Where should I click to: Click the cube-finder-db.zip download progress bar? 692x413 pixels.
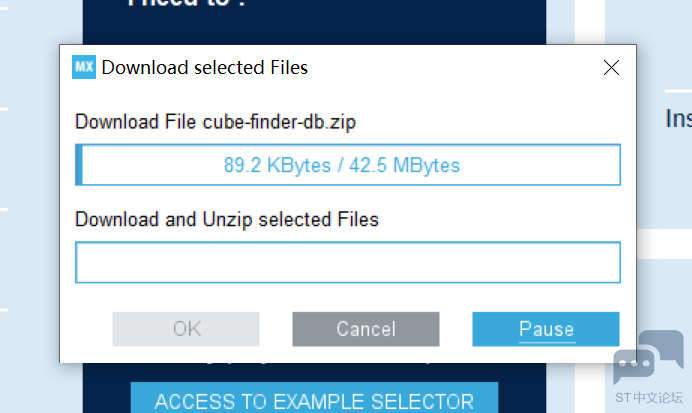pyautogui.click(x=348, y=165)
